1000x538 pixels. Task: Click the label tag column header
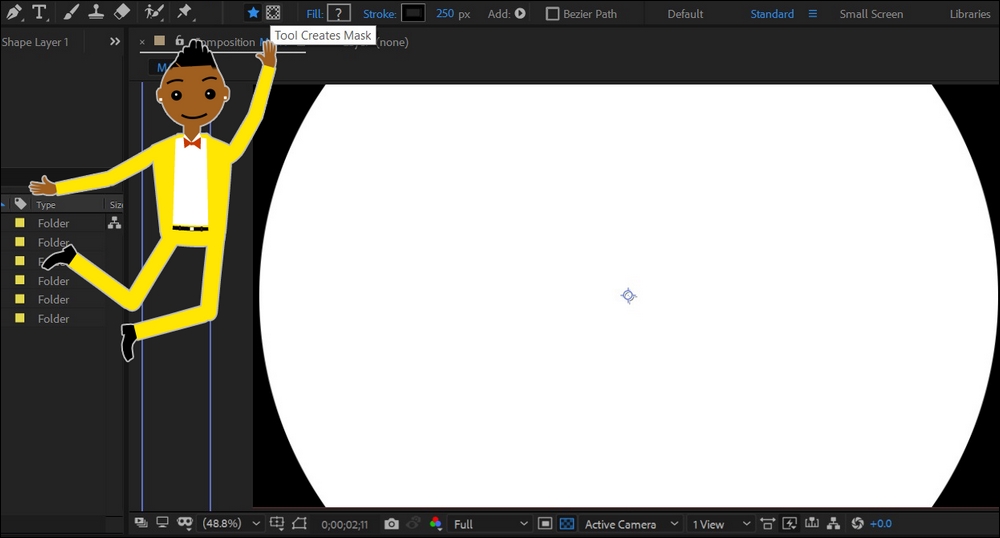(21, 204)
